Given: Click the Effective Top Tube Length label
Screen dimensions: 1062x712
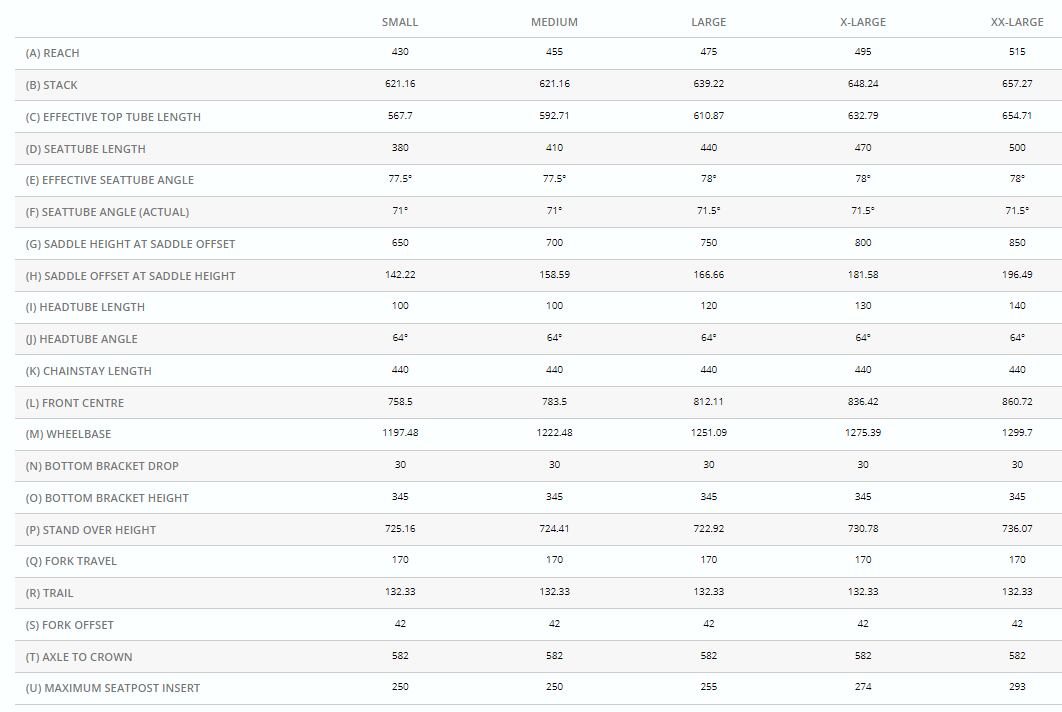Looking at the screenshot, I should click(x=113, y=117).
